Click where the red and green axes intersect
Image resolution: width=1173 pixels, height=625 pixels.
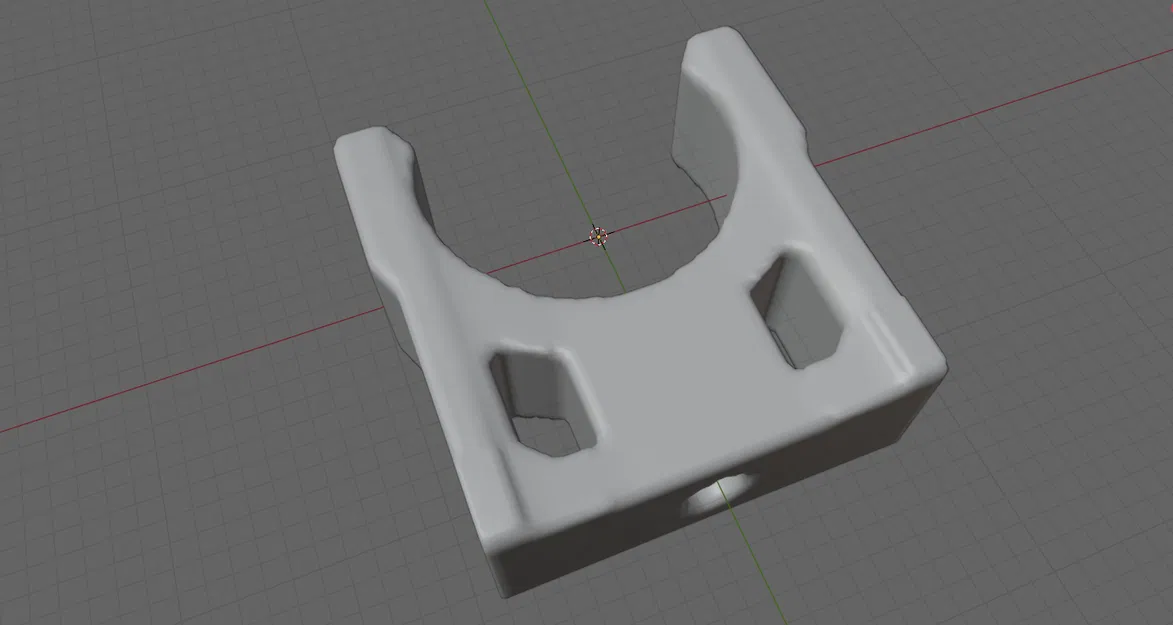click(x=597, y=237)
